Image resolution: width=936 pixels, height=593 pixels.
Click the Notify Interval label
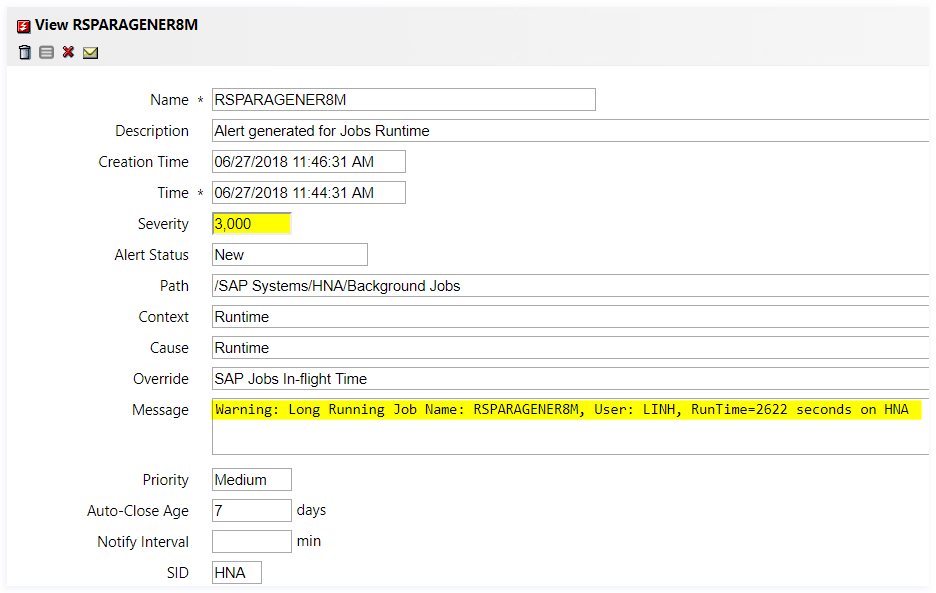(x=143, y=542)
